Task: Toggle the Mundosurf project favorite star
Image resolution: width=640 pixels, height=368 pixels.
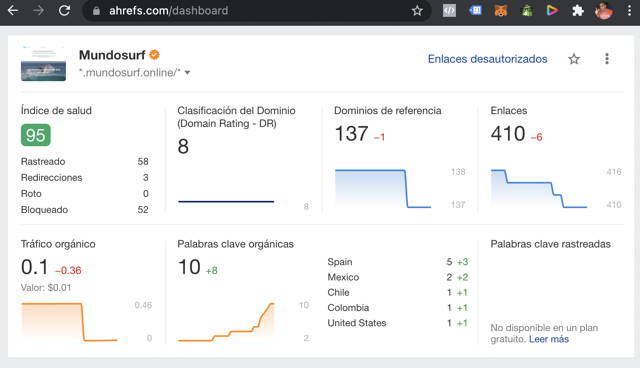Action: (574, 59)
